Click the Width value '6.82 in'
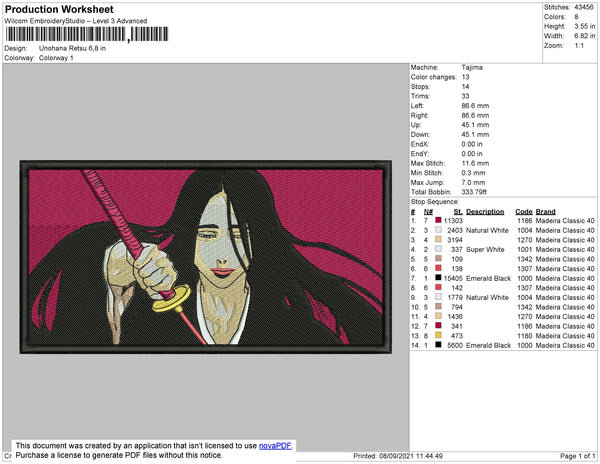 click(x=584, y=36)
